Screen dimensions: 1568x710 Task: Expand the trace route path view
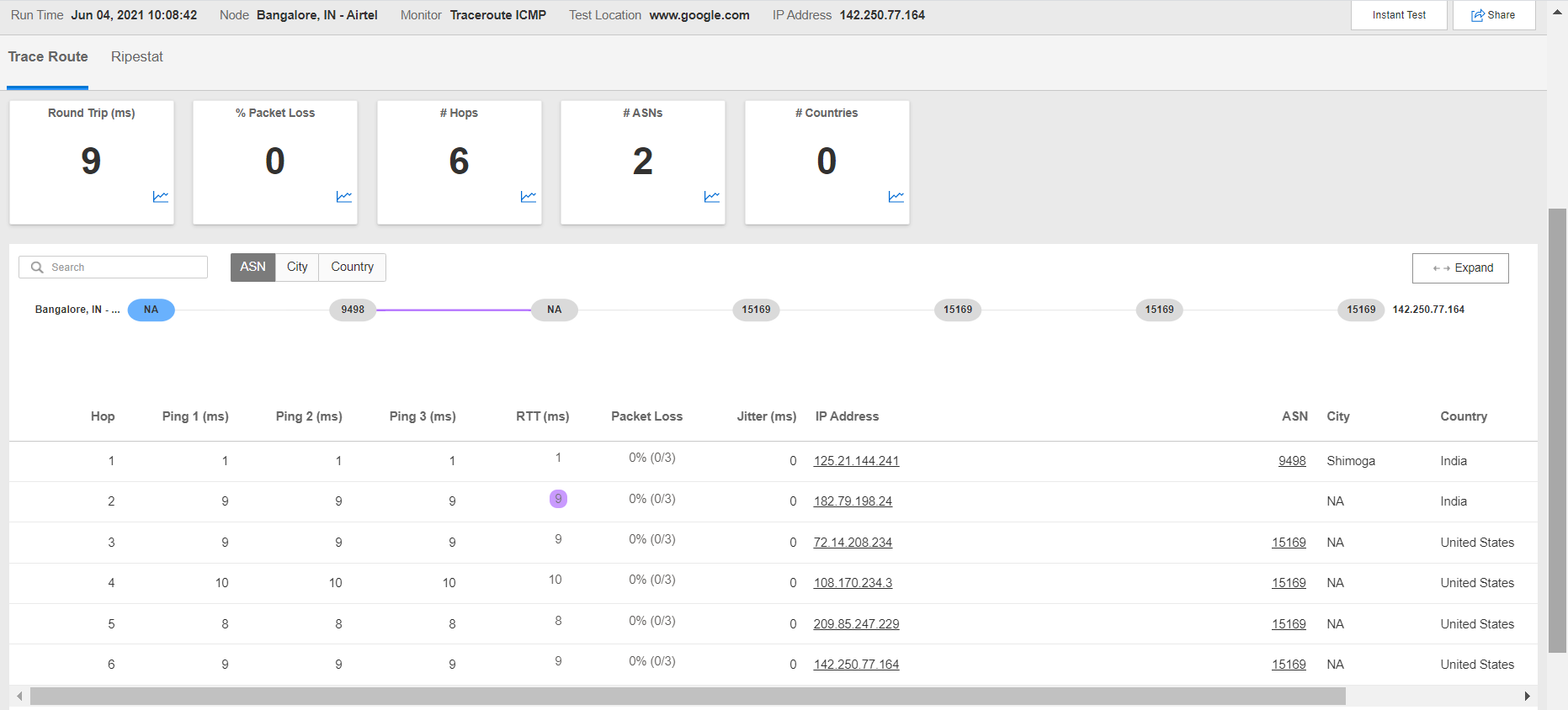point(1460,268)
